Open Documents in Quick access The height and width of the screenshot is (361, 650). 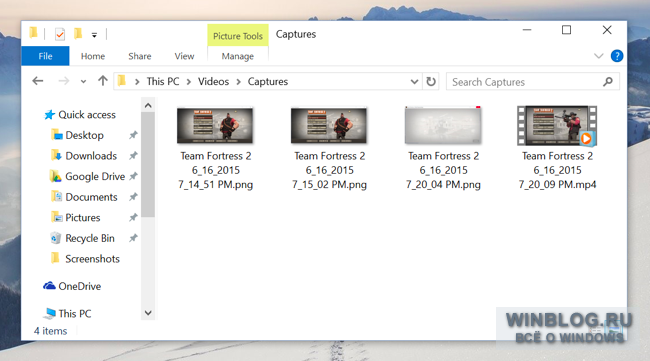tap(91, 197)
